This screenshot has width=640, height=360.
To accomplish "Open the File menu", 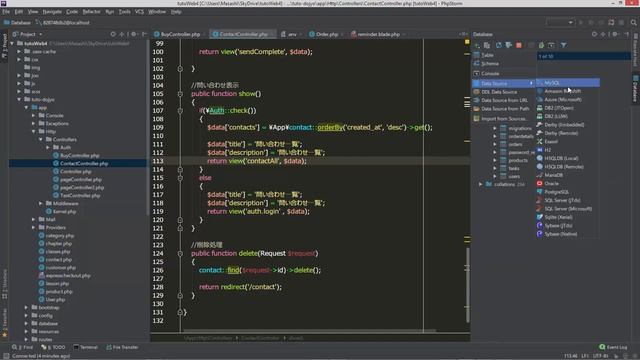I will 6,12.
